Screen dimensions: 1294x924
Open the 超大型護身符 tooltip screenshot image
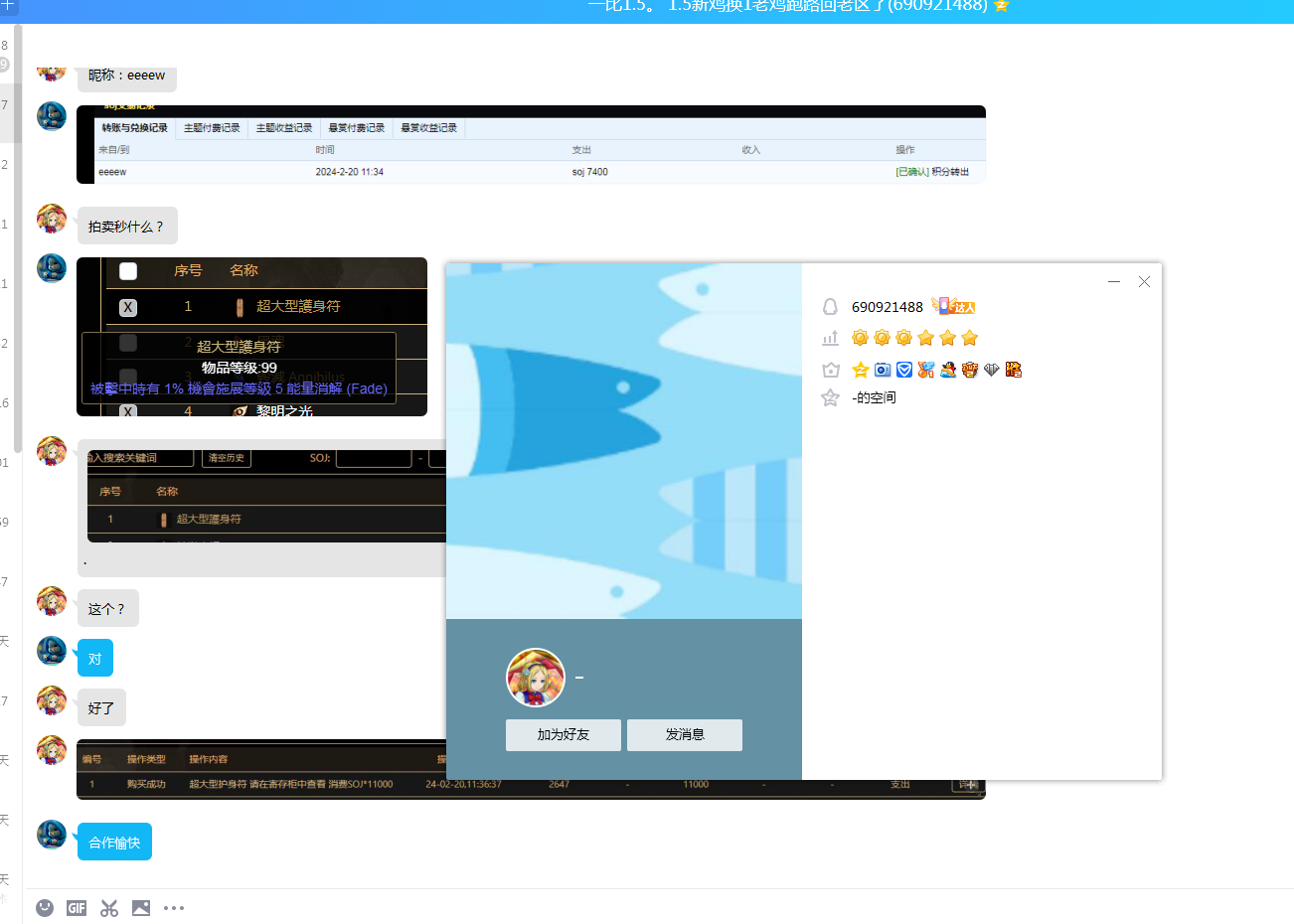click(251, 337)
